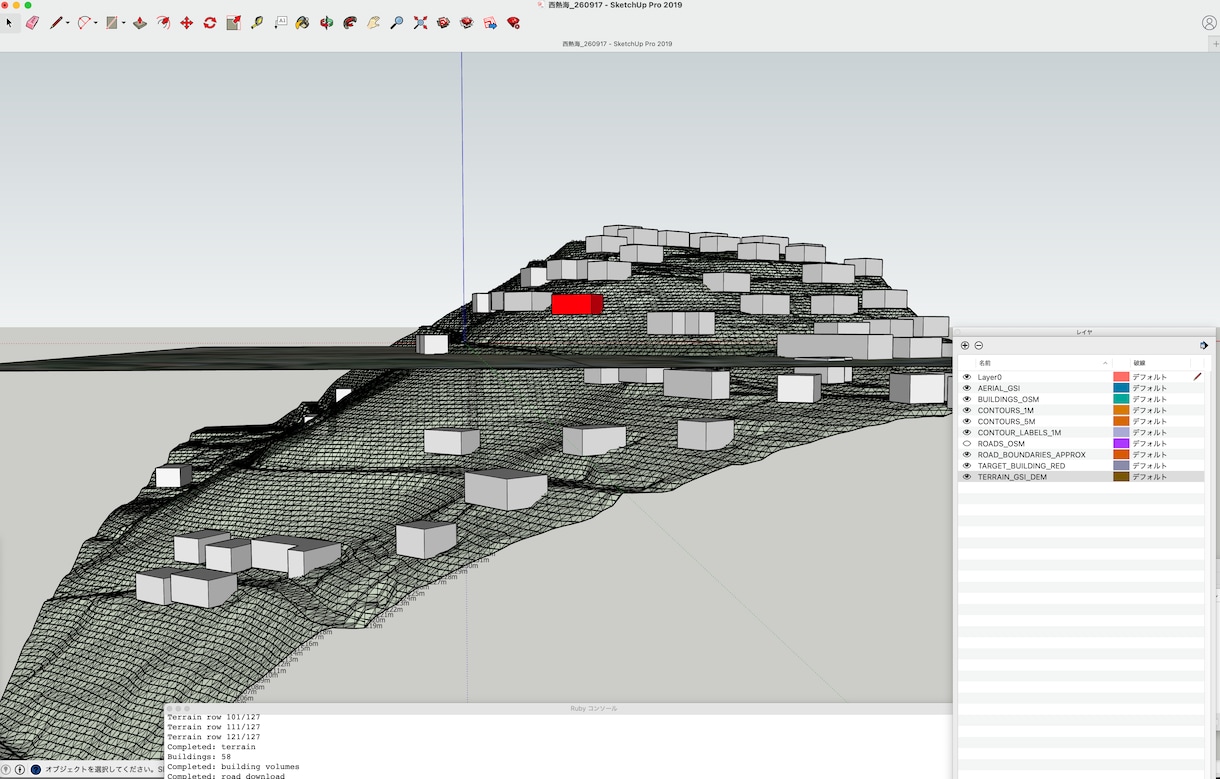This screenshot has height=779, width=1220.
Task: Activate the Rotate tool
Action: coord(210,22)
